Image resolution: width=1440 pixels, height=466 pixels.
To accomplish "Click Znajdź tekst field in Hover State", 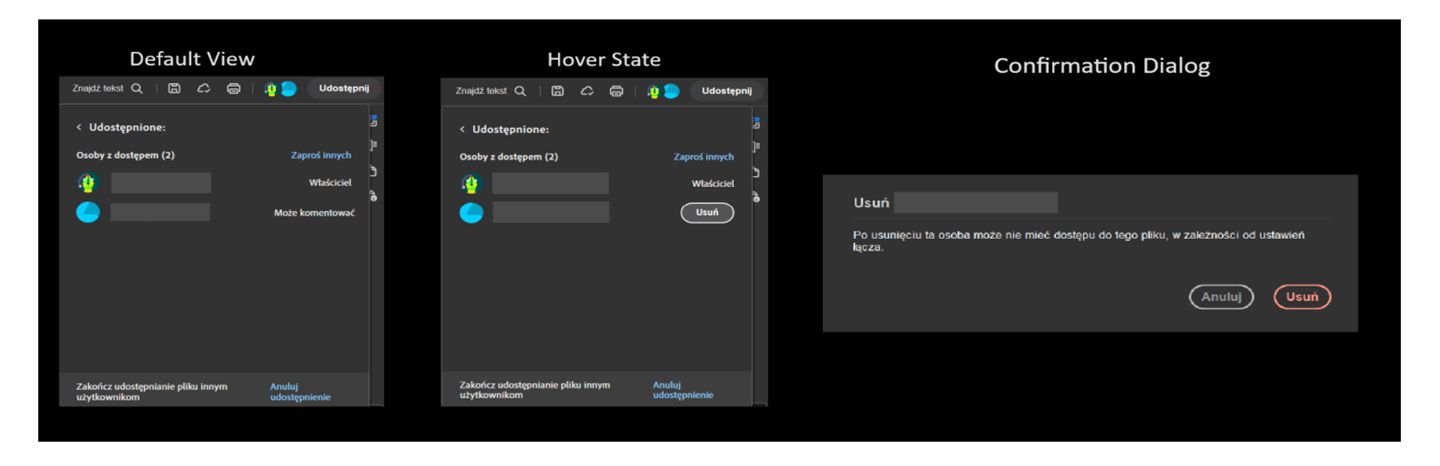I will click(482, 91).
